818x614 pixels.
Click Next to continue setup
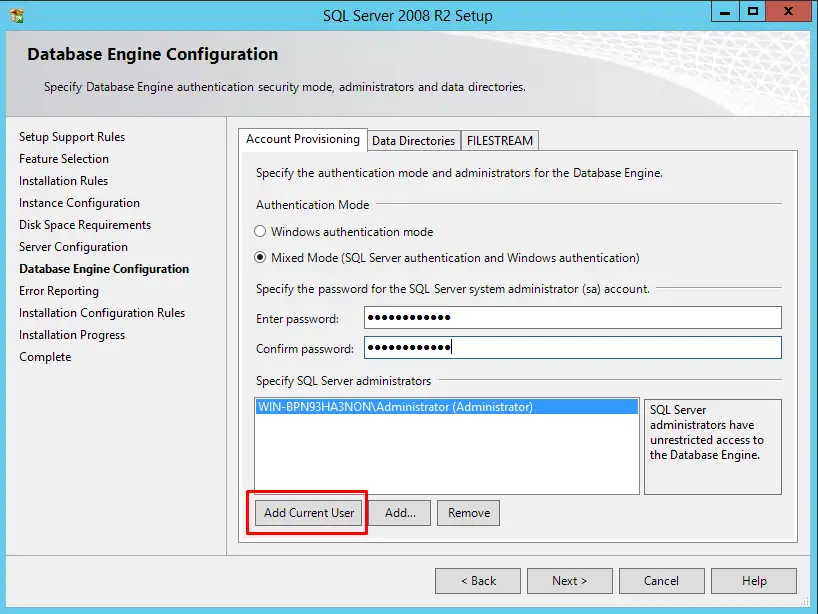(569, 580)
